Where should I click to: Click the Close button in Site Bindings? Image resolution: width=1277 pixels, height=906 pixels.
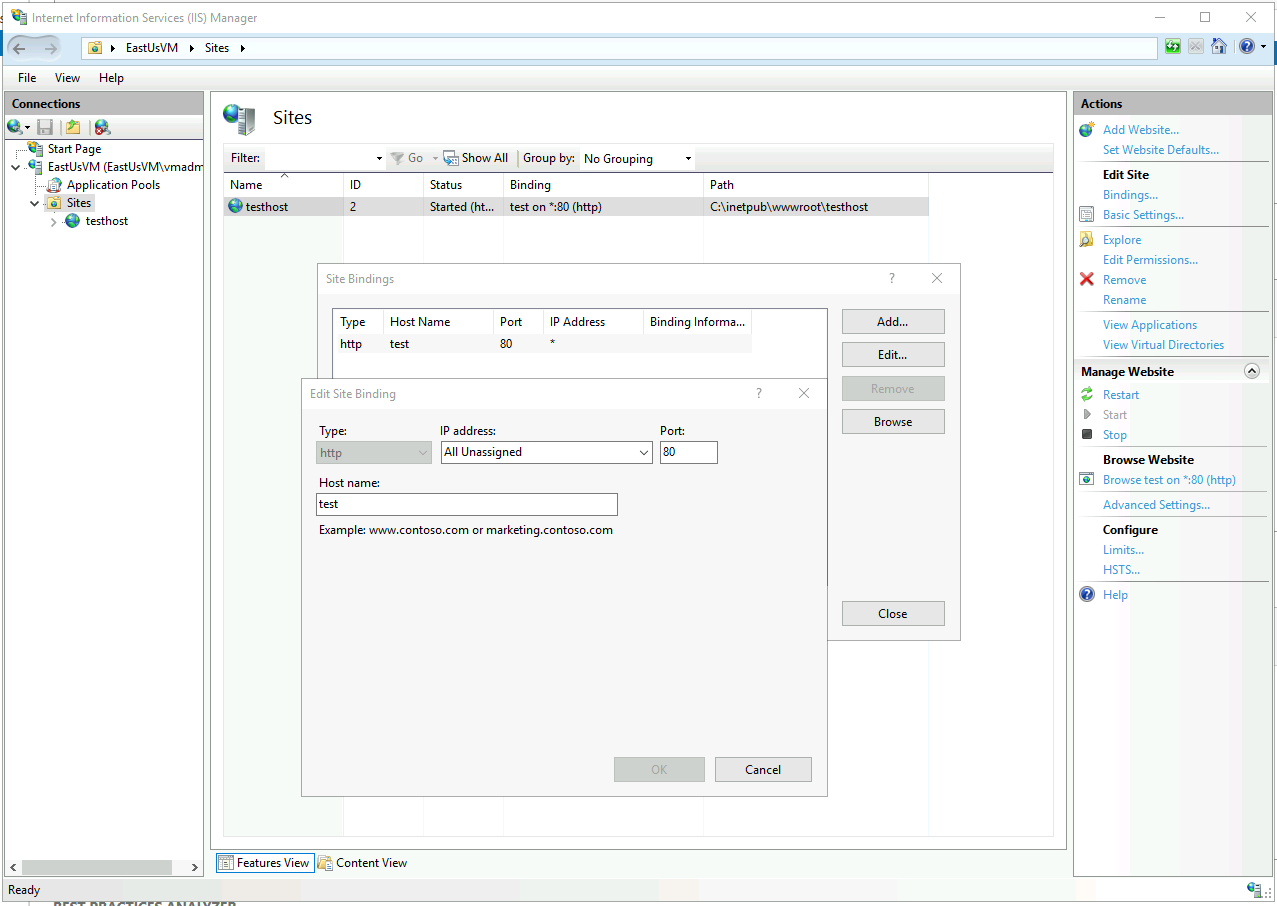[x=893, y=614]
